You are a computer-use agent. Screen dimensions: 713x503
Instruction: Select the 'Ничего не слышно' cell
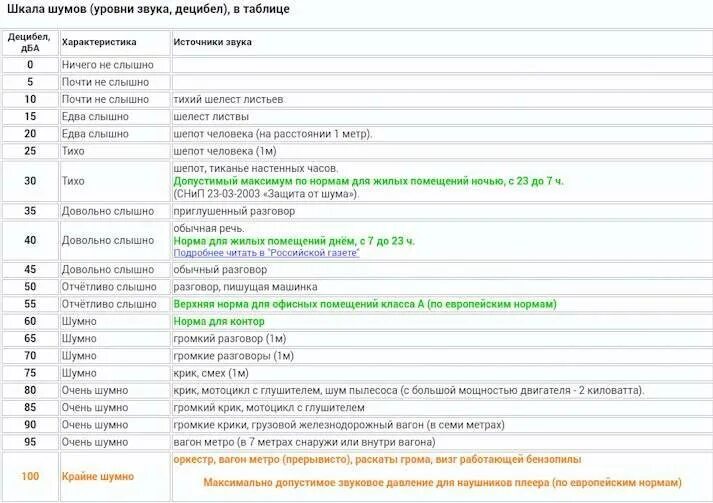tap(115, 65)
